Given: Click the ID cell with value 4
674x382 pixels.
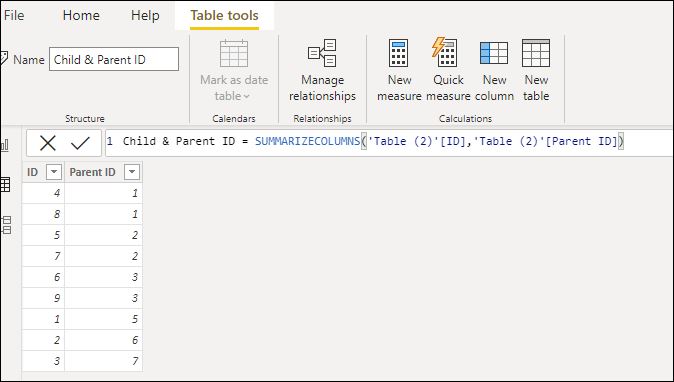Looking at the screenshot, I should (43, 193).
